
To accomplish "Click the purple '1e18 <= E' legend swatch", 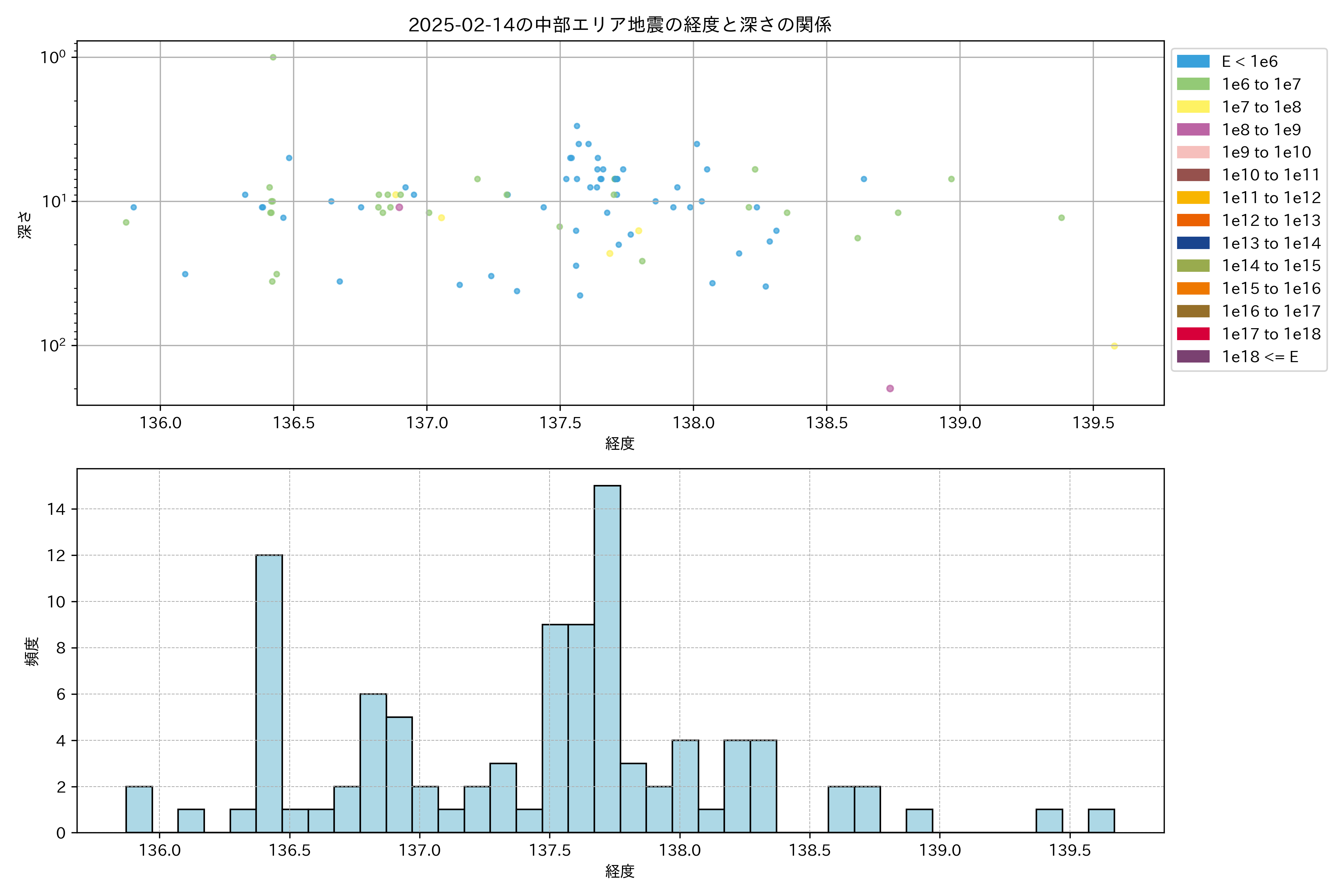I will (1192, 357).
